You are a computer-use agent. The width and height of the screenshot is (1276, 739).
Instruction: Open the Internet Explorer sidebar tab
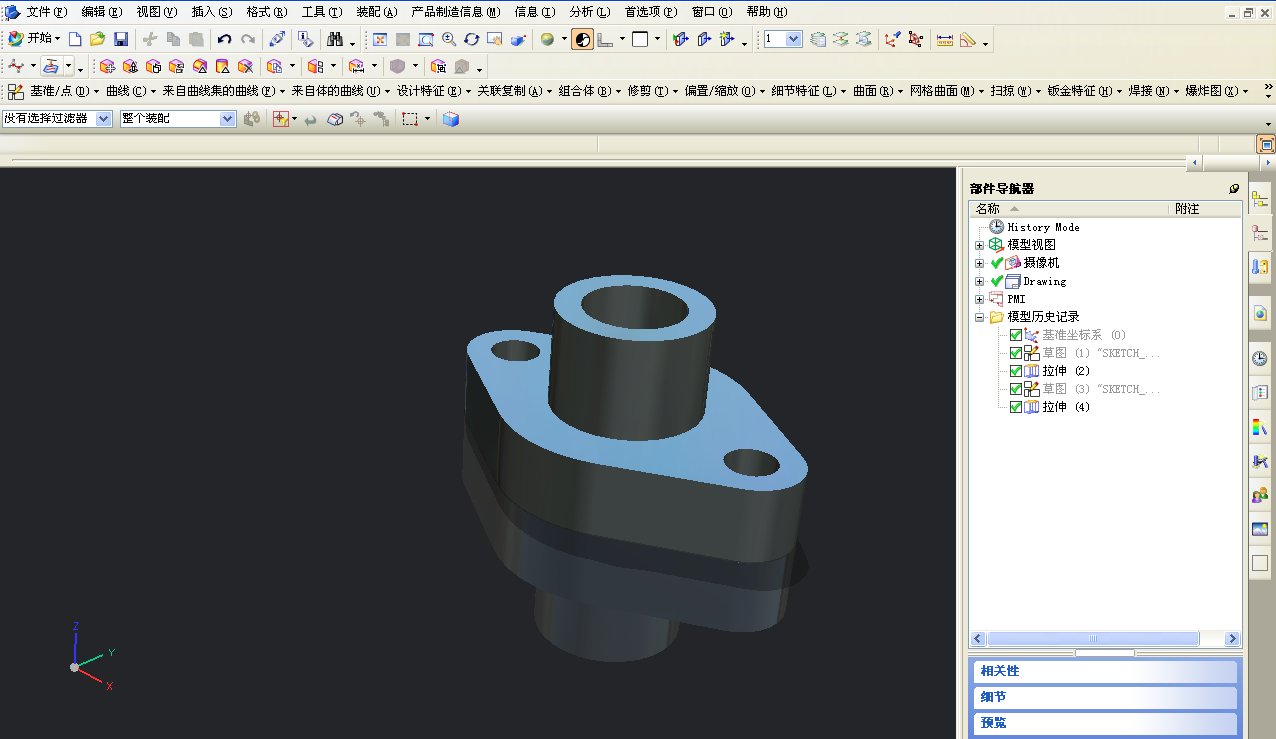tap(1260, 313)
